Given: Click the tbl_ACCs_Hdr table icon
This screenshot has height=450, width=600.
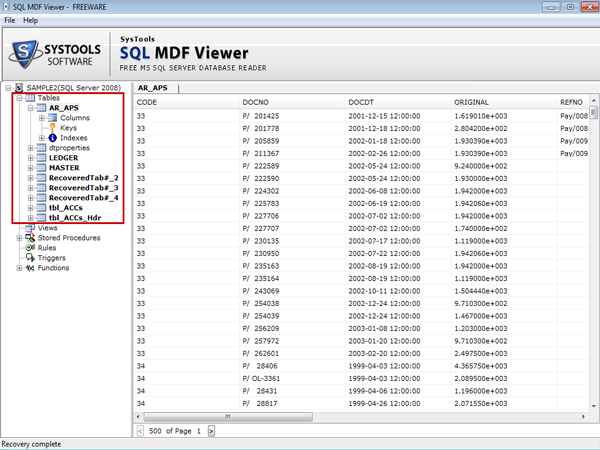Looking at the screenshot, I should pyautogui.click(x=41, y=218).
